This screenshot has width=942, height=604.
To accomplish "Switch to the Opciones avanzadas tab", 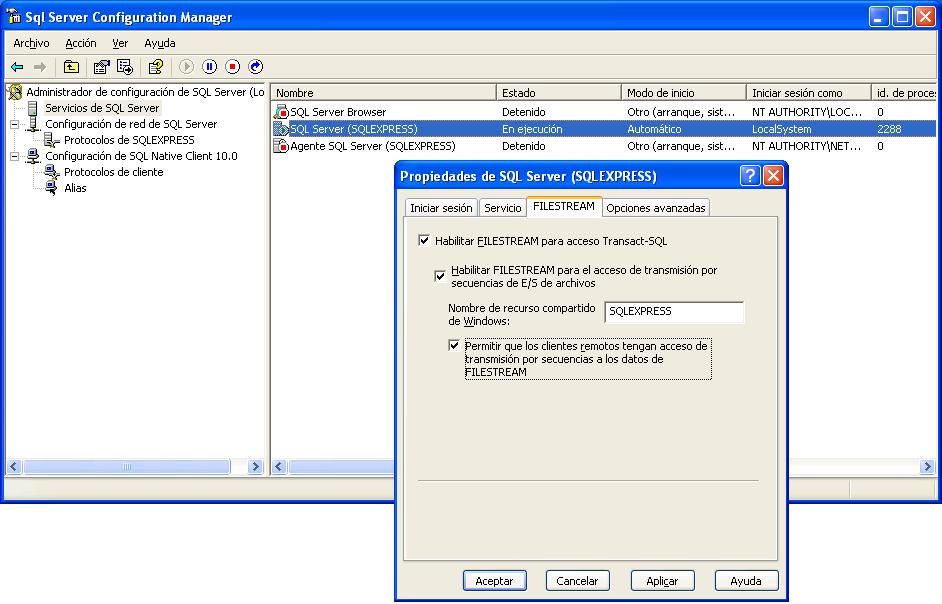I will coord(655,208).
